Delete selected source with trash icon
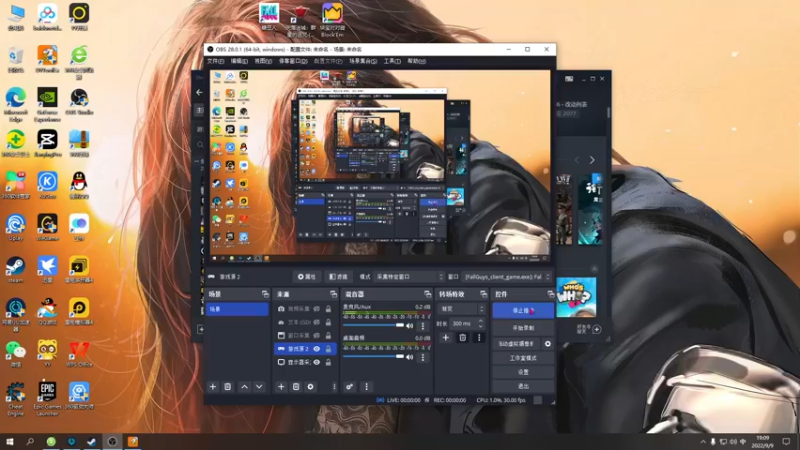The width and height of the screenshot is (800, 450). tap(296, 387)
